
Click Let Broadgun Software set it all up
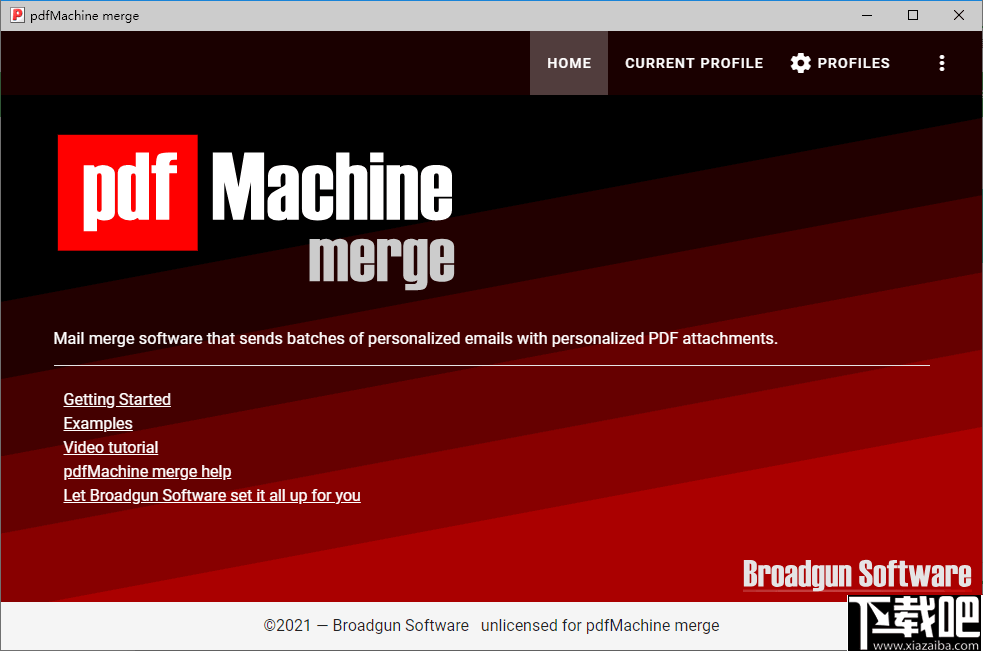[x=212, y=495]
